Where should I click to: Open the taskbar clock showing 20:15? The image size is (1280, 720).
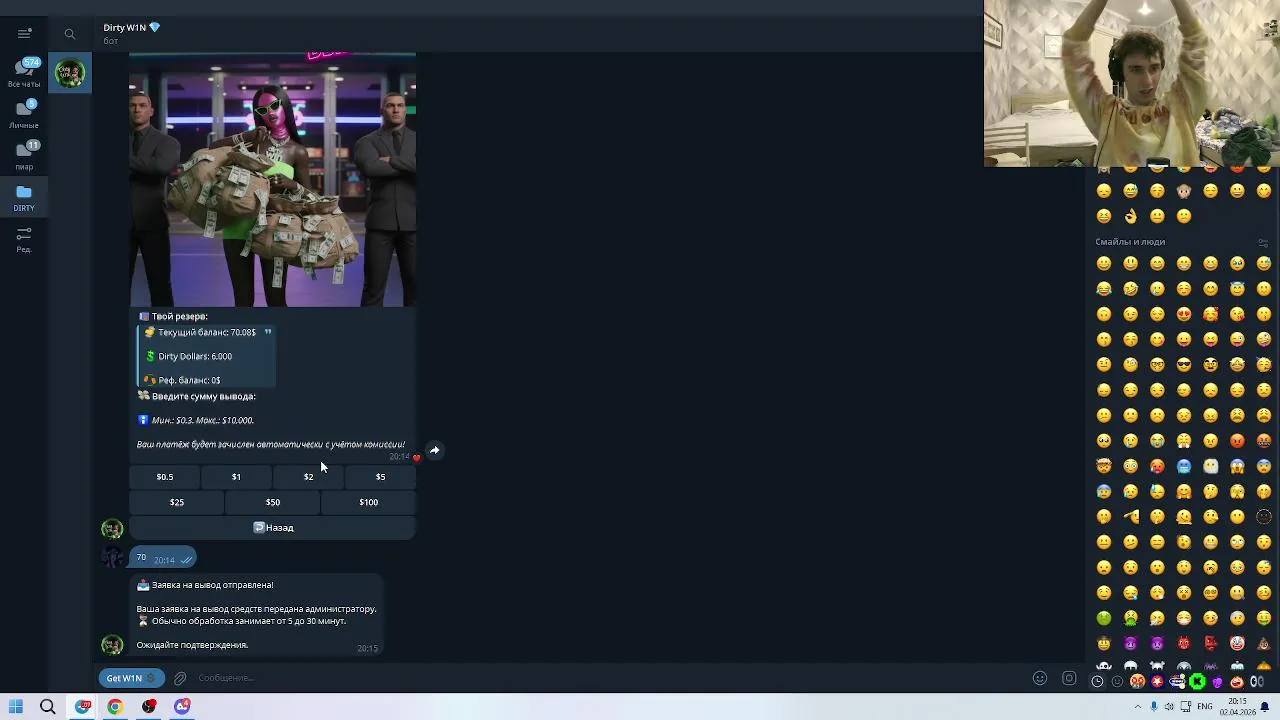(x=1237, y=707)
